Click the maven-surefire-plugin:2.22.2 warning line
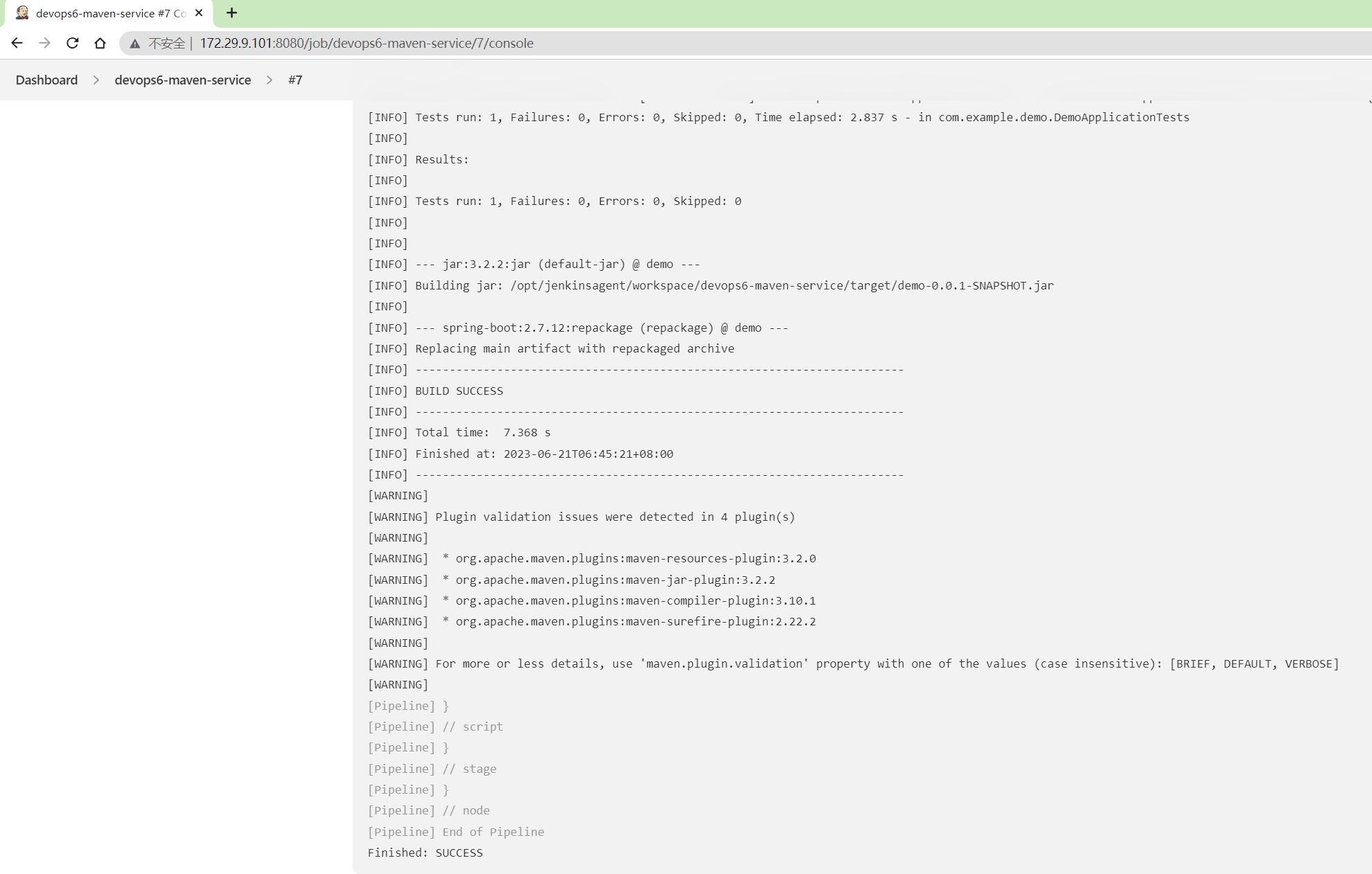This screenshot has height=874, width=1372. [x=592, y=622]
